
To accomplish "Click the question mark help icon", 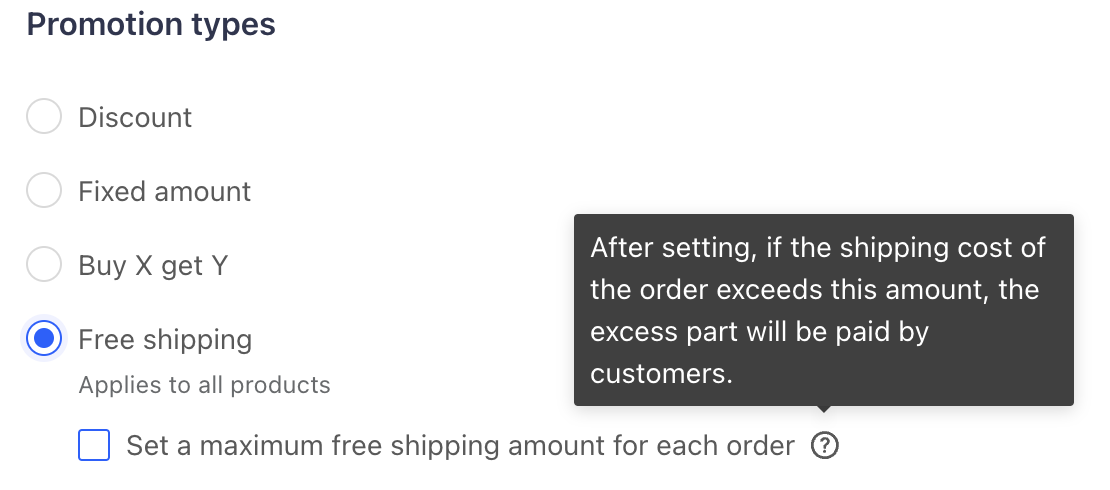I will [x=825, y=446].
